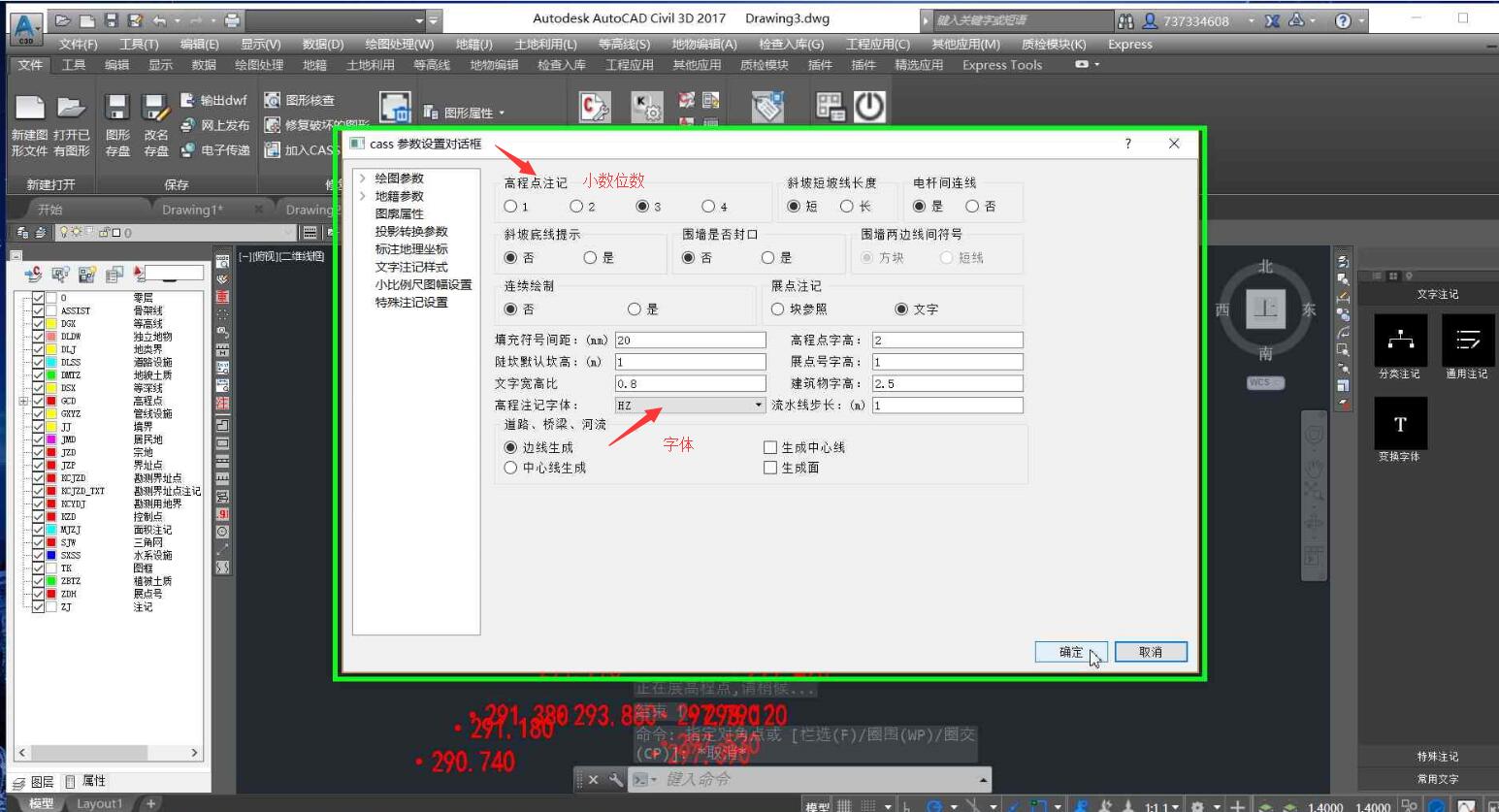
Task: Click the 改名存盘 save-as icon
Action: click(155, 108)
